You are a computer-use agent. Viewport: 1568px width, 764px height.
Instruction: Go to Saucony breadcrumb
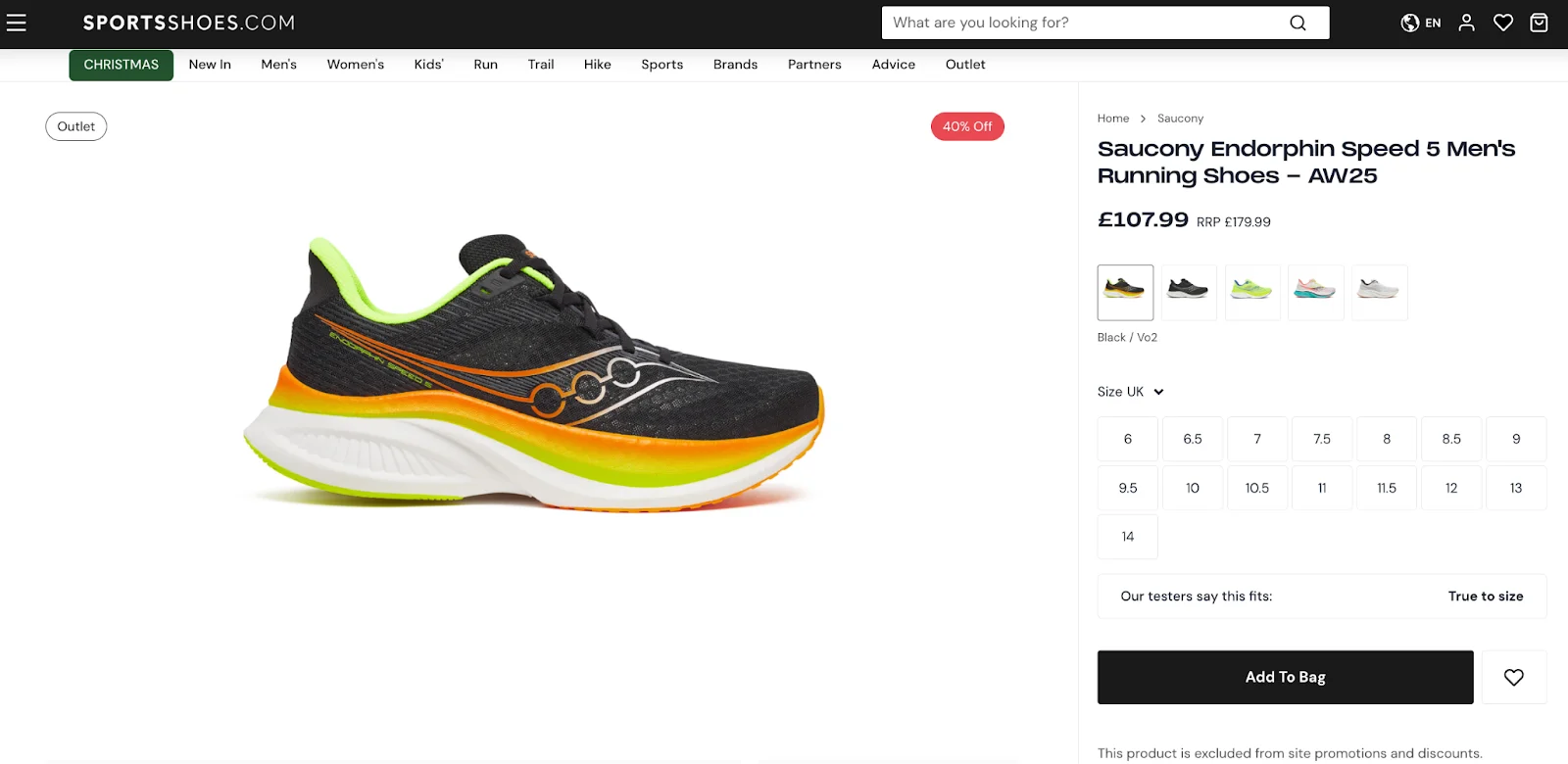(1180, 119)
